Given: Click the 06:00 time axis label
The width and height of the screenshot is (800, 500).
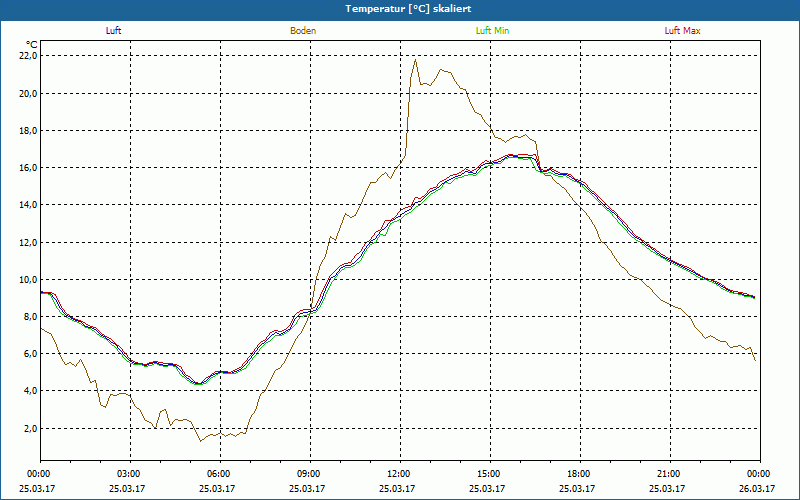Looking at the screenshot, I should 220,474.
